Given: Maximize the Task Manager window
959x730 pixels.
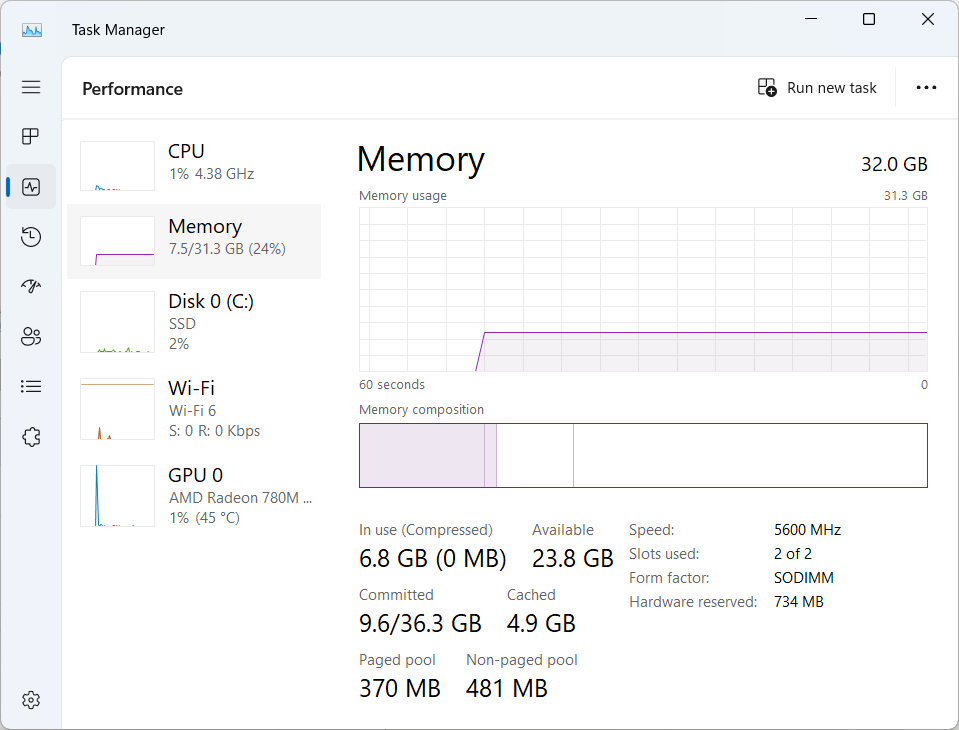Looking at the screenshot, I should tap(869, 20).
